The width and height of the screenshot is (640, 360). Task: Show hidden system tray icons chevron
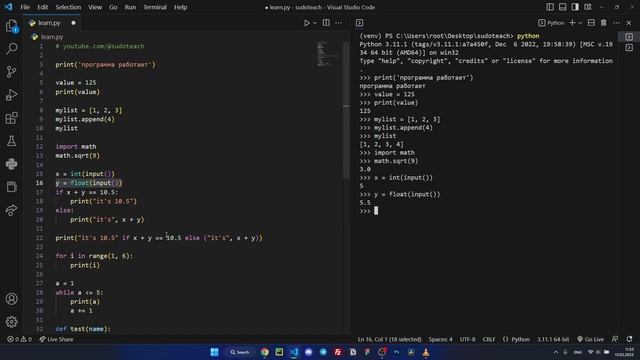point(556,352)
